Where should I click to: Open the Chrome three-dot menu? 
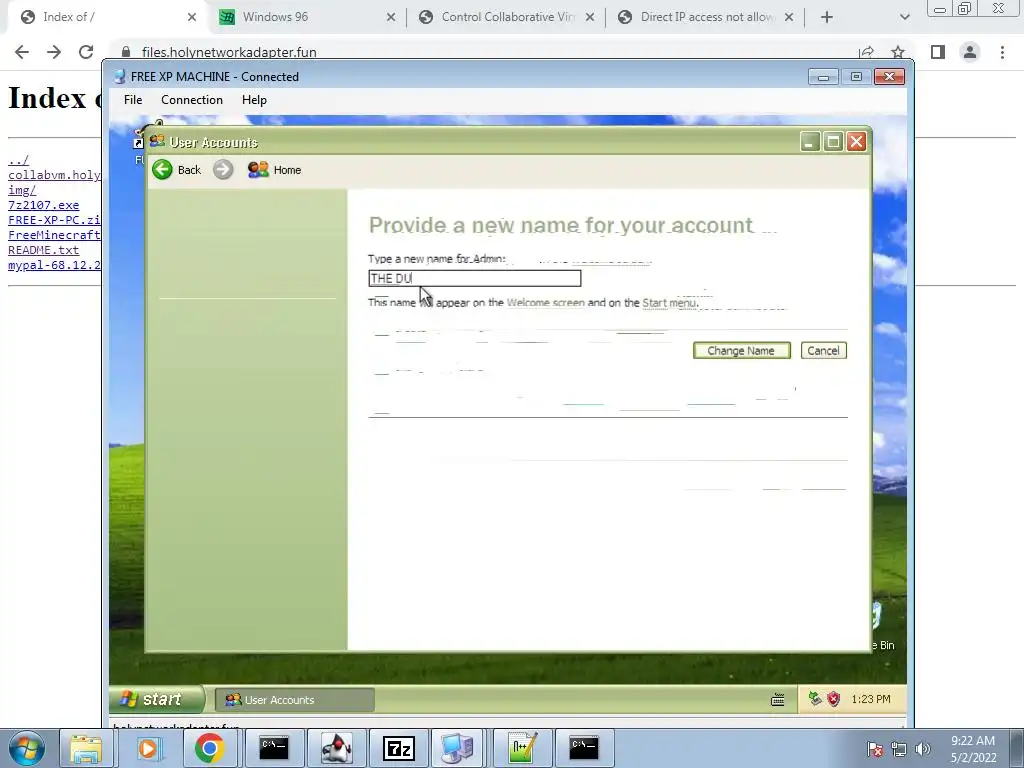[1002, 52]
